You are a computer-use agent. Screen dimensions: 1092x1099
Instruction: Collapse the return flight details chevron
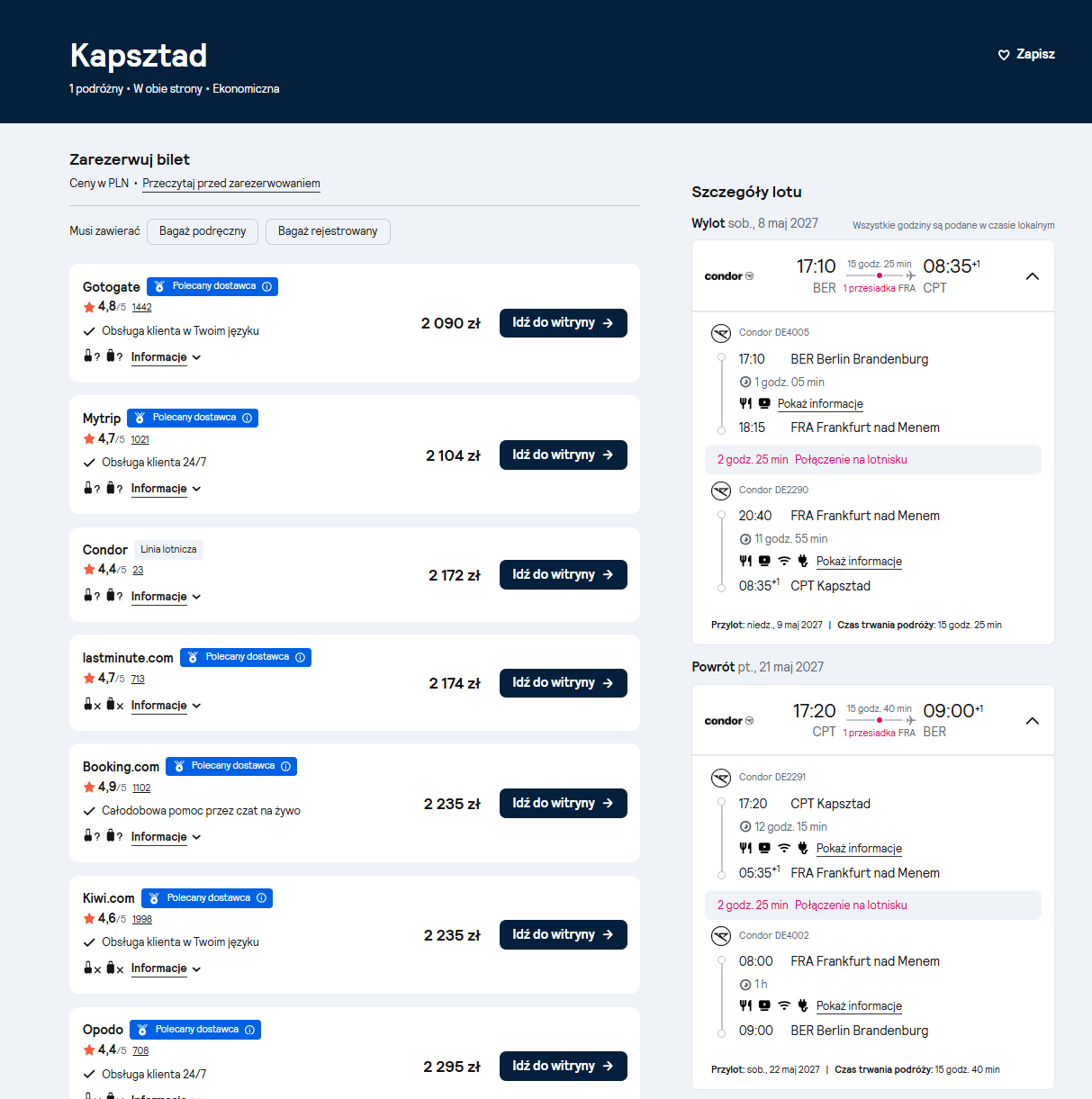[1033, 721]
